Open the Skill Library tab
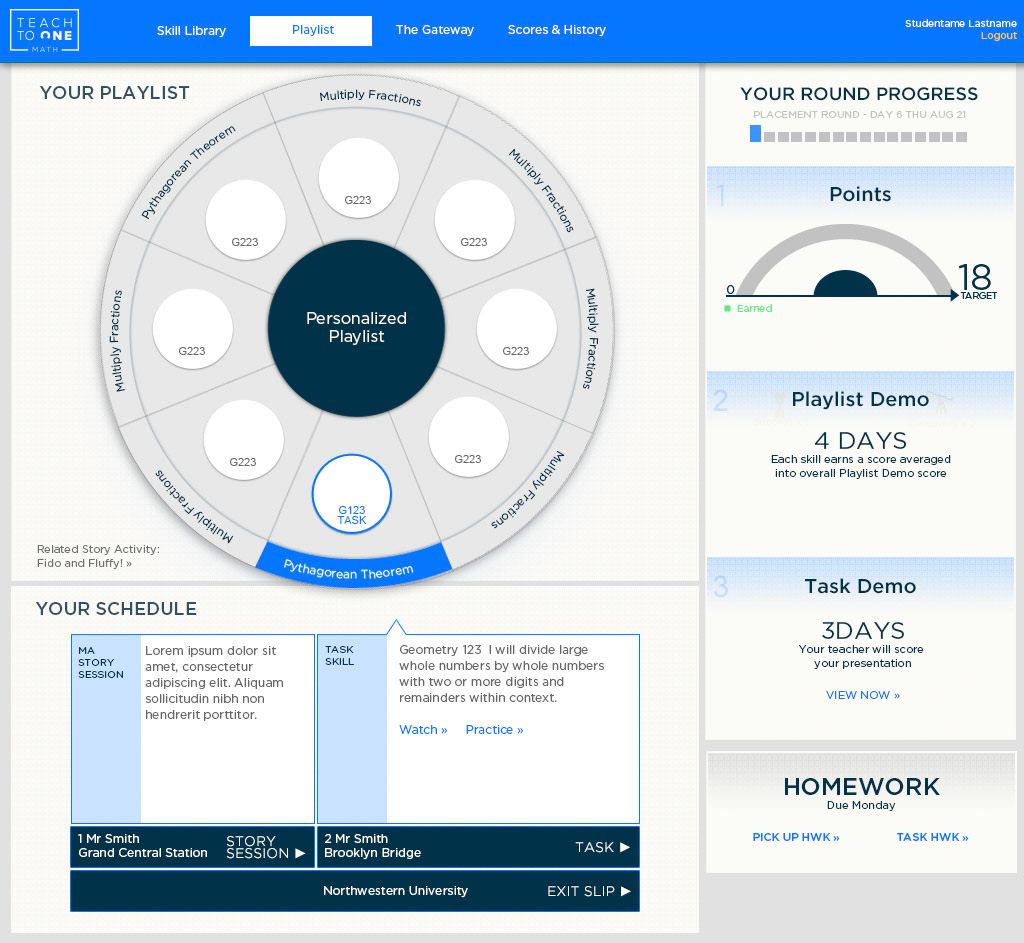 tap(191, 31)
